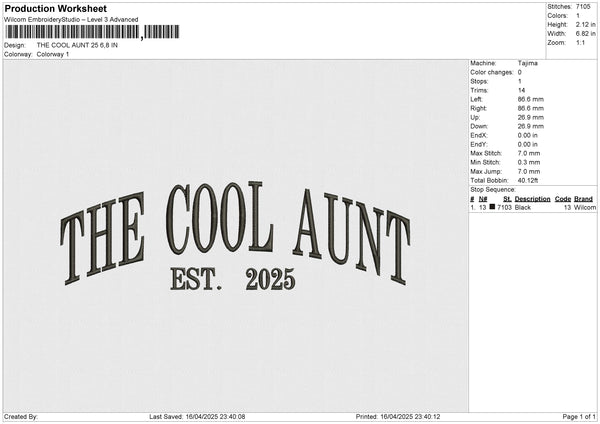
Task: Click the Colorway 1 value
Action: click(x=53, y=54)
